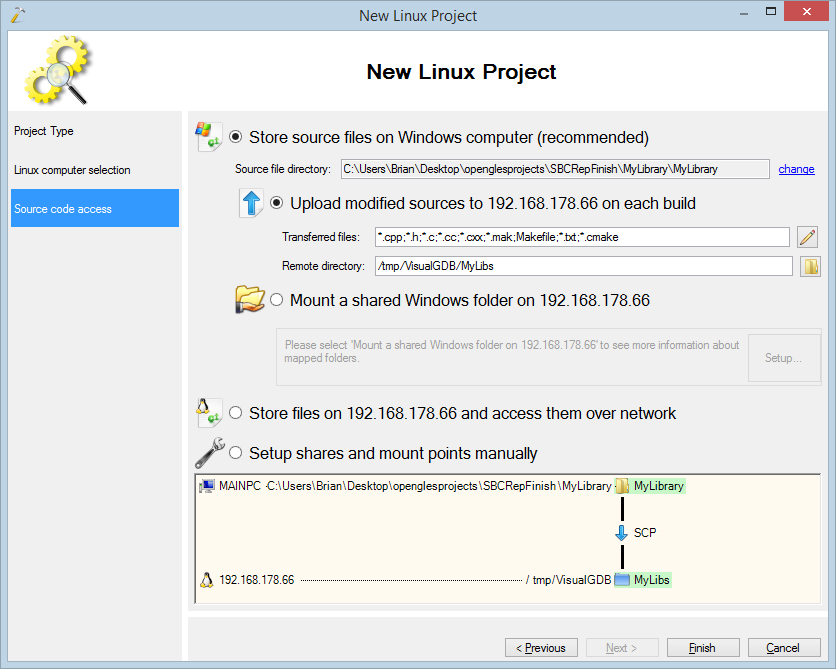
Task: Click the SCP label in the diagram
Action: click(645, 533)
